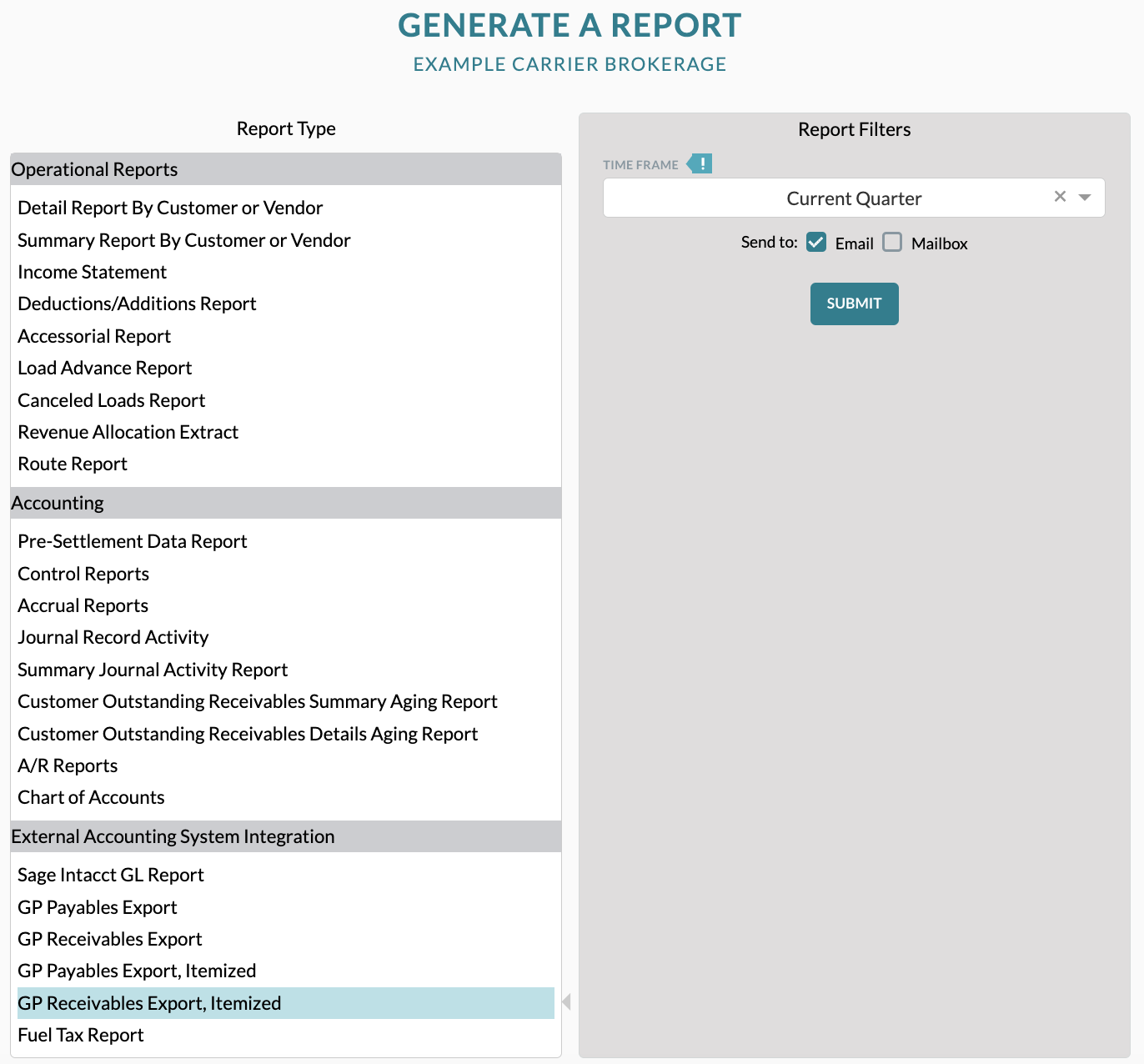This screenshot has width=1144, height=1064.
Task: Choose the Fuel Tax Report
Action: pos(80,1035)
